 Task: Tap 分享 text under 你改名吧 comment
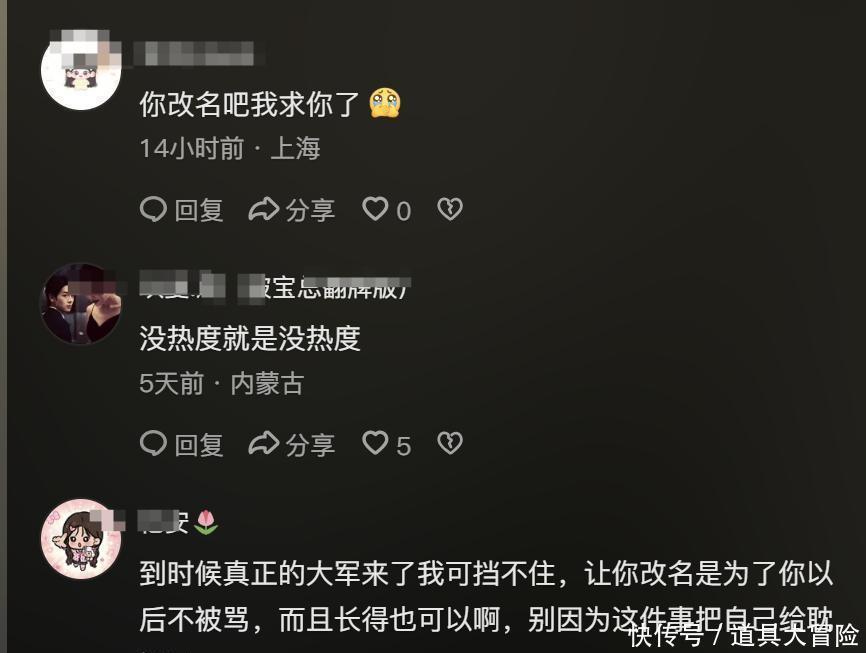310,210
